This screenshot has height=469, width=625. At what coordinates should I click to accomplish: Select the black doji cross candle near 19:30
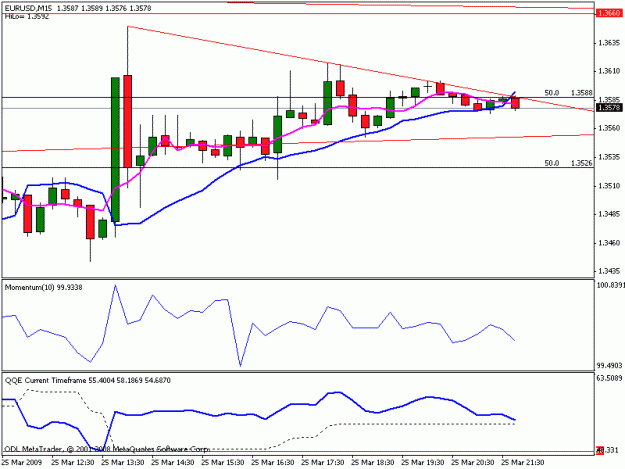click(427, 86)
